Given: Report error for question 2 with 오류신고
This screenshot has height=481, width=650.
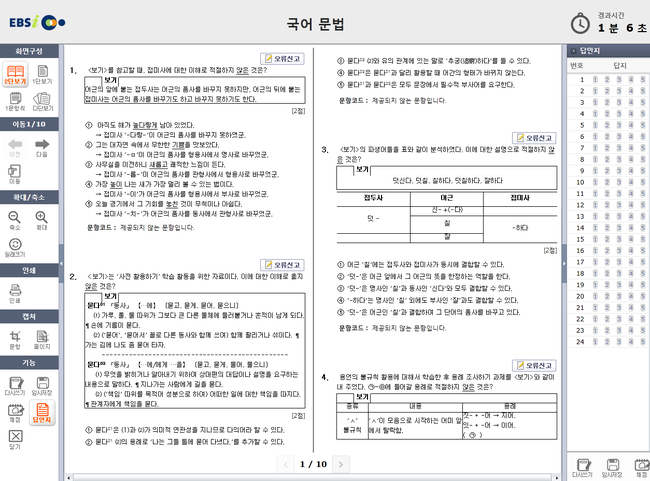Looking at the screenshot, I should coord(282,265).
